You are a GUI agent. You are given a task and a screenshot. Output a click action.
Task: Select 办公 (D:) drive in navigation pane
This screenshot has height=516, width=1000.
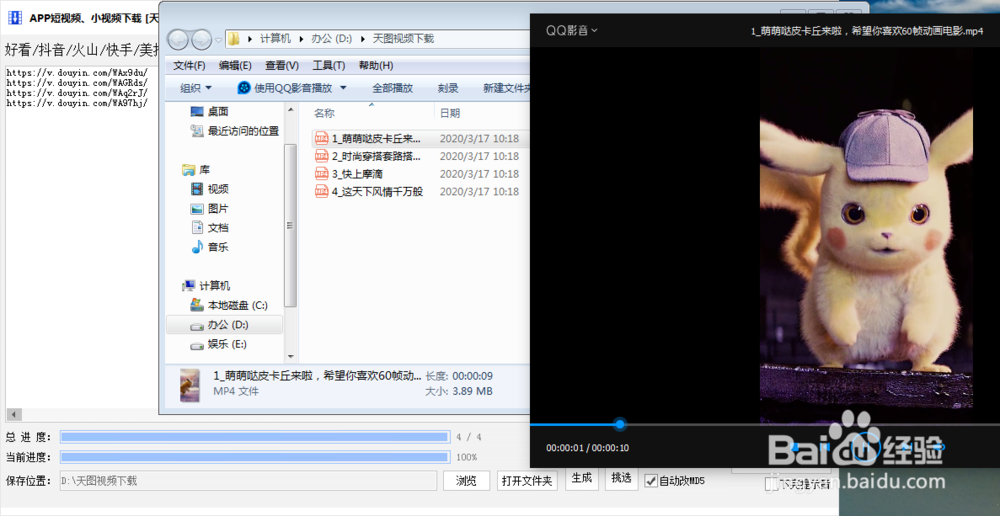point(224,325)
